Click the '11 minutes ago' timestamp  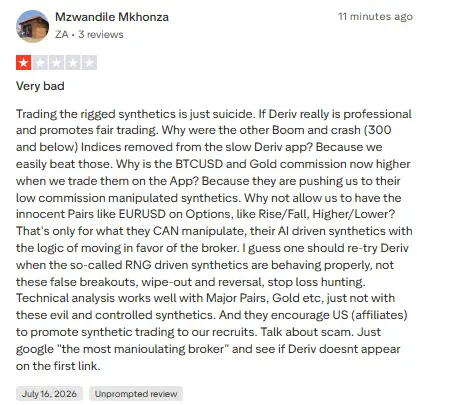point(375,16)
